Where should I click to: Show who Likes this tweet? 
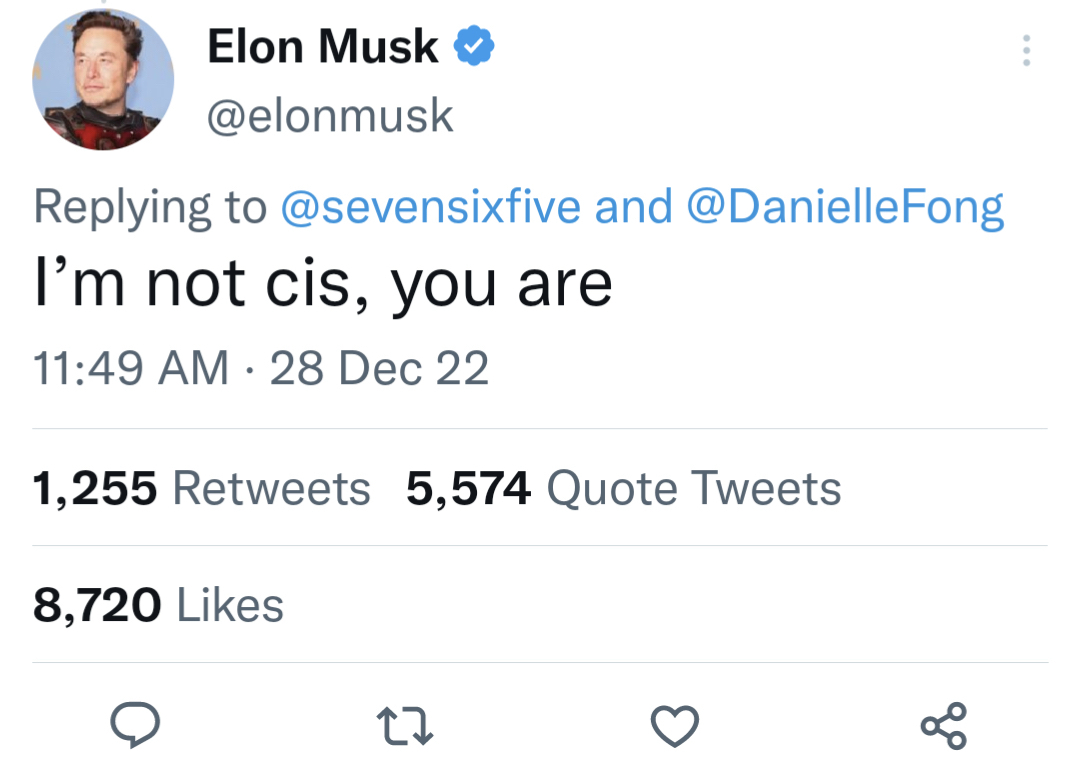coord(230,605)
